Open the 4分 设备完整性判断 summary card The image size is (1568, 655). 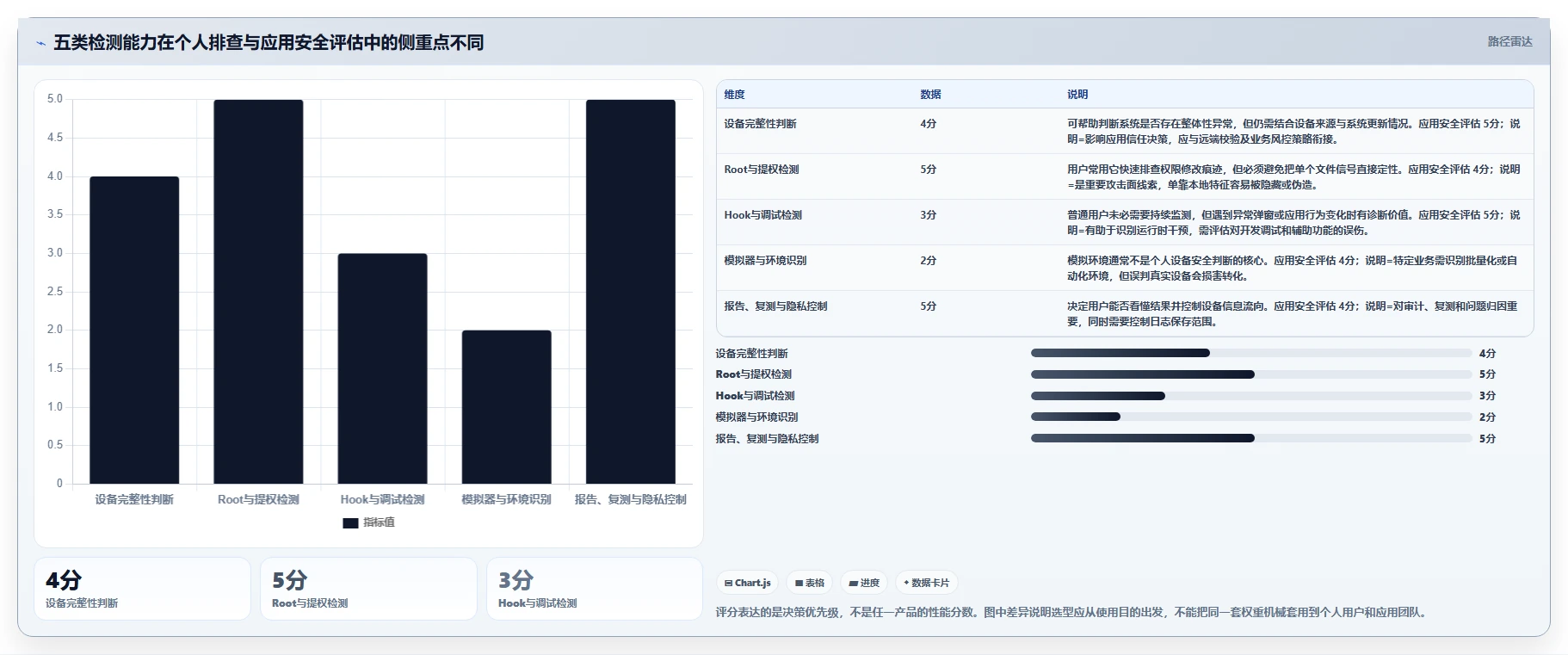pos(142,589)
